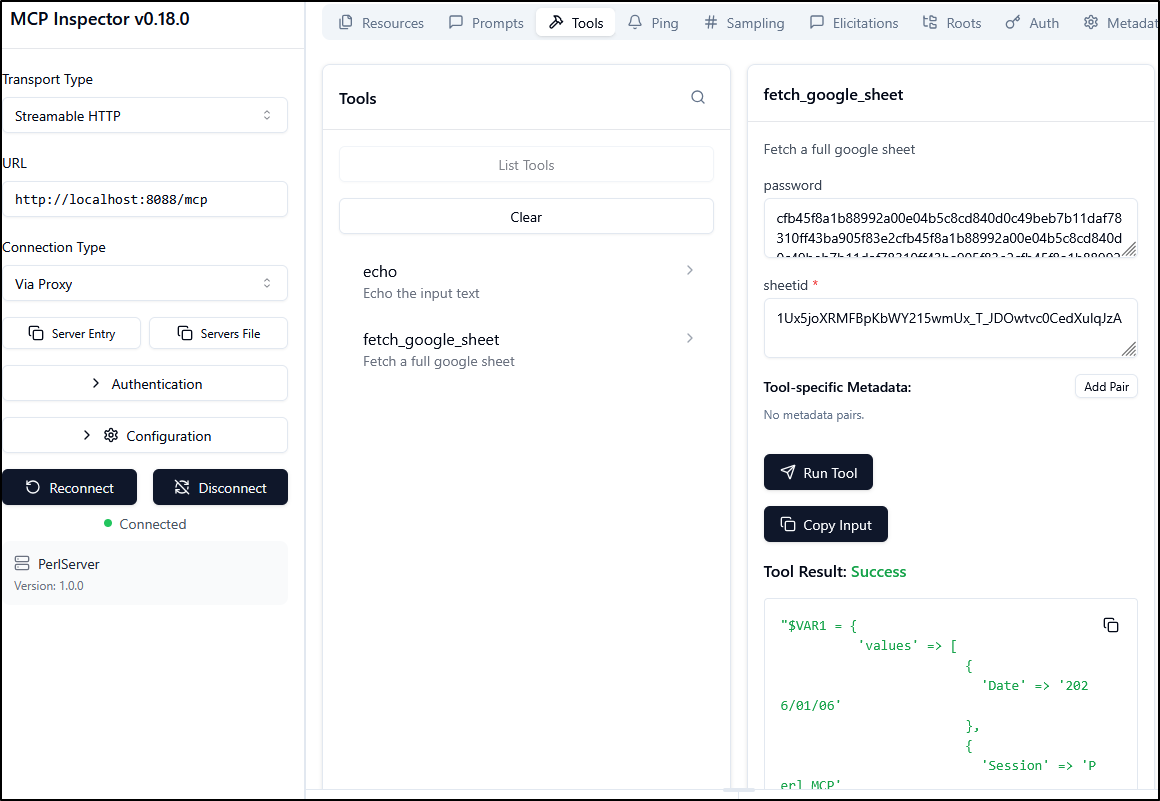The image size is (1160, 801).
Task: Open the Resources tab
Action: coord(381,23)
